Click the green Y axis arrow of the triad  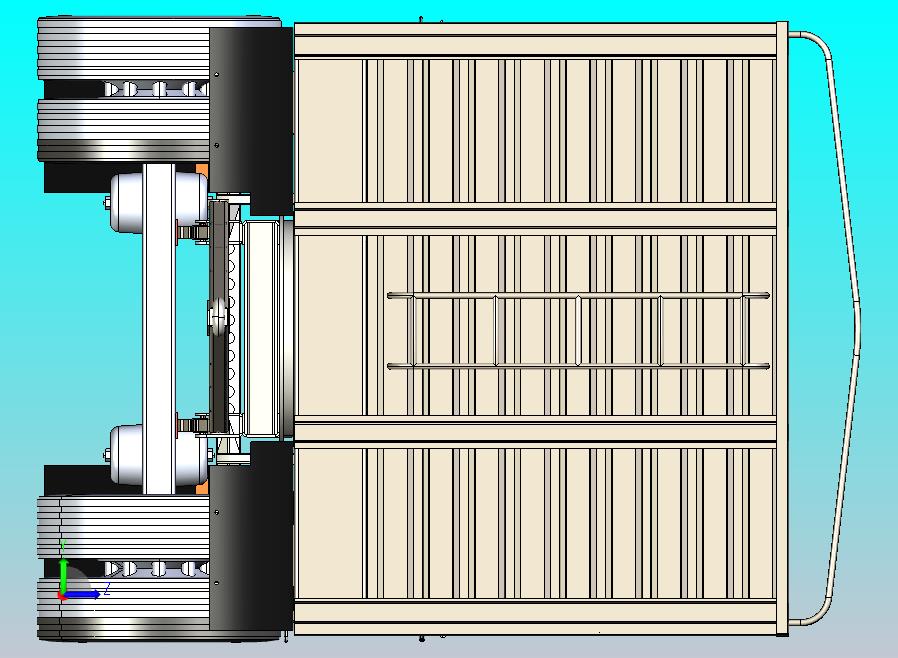tap(63, 577)
